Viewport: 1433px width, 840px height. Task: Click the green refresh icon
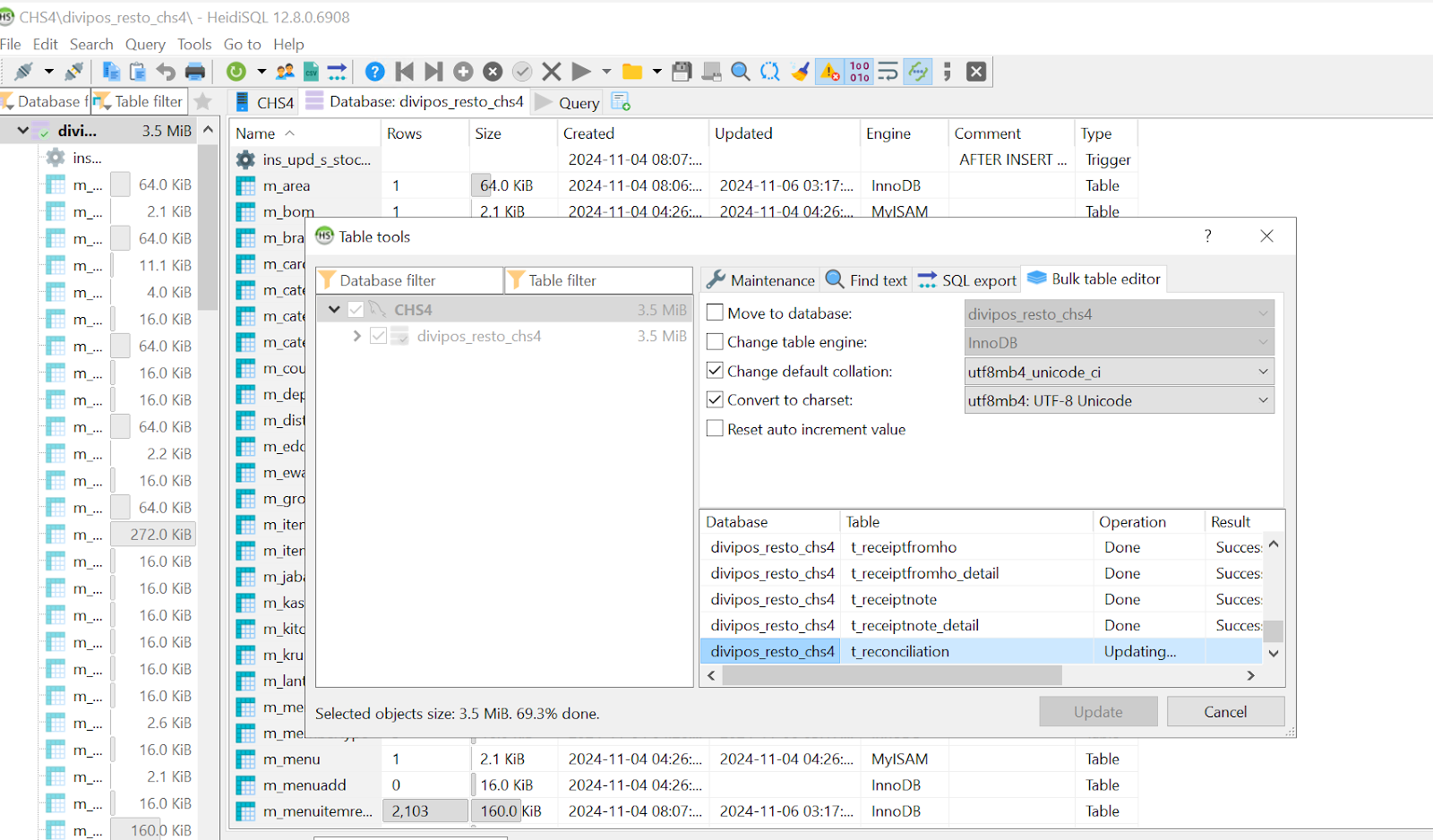236,72
